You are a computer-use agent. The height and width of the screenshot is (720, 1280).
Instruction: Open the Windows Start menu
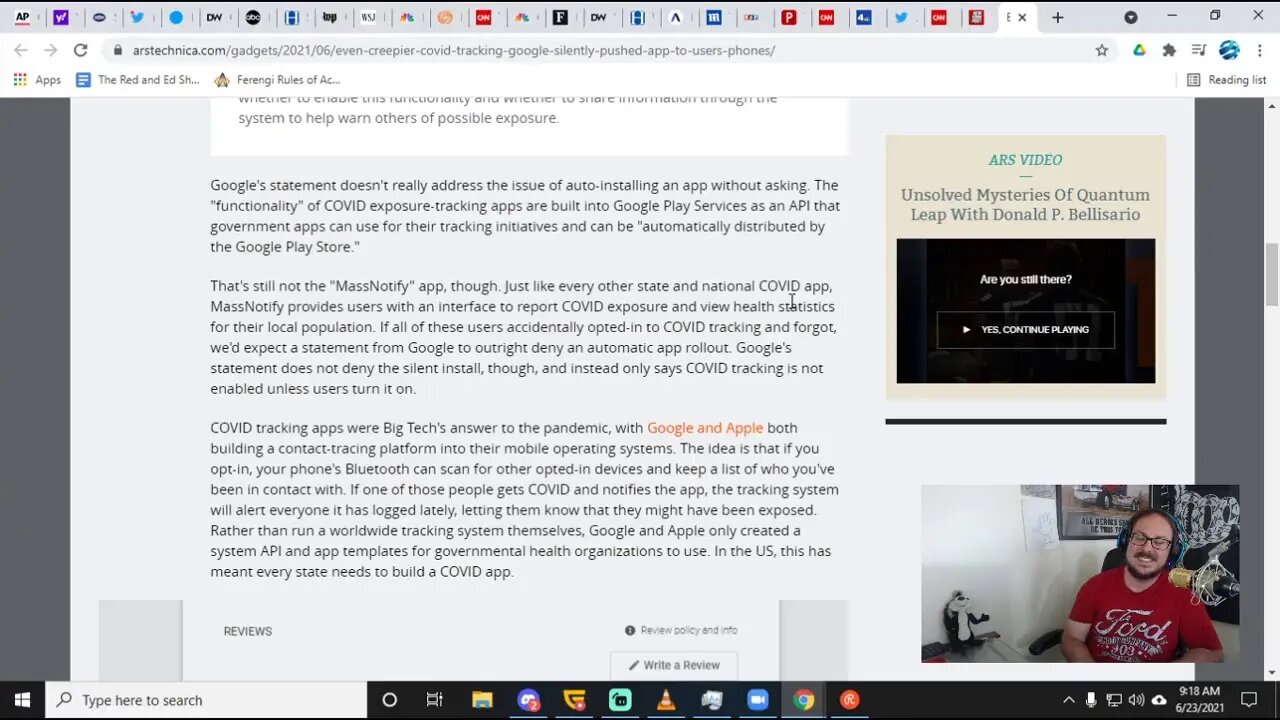pos(22,700)
